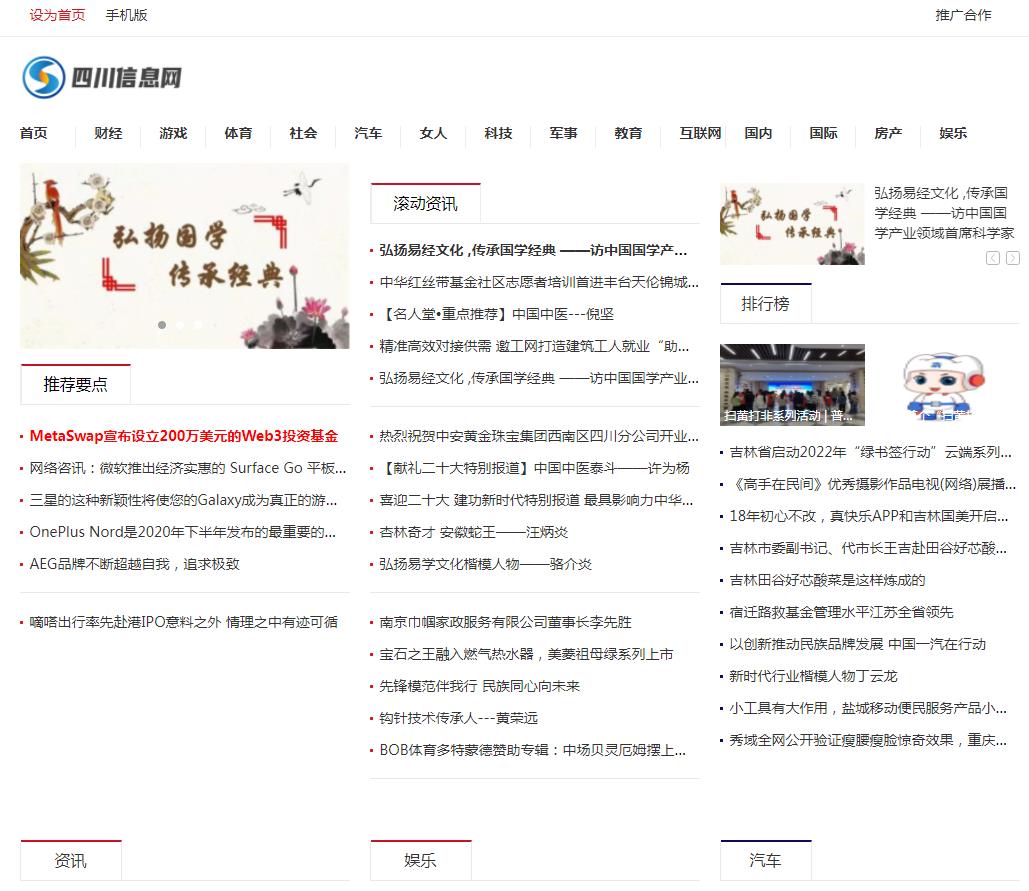The width and height of the screenshot is (1029, 891).
Task: Click the 设为首页 link
Action: (57, 15)
